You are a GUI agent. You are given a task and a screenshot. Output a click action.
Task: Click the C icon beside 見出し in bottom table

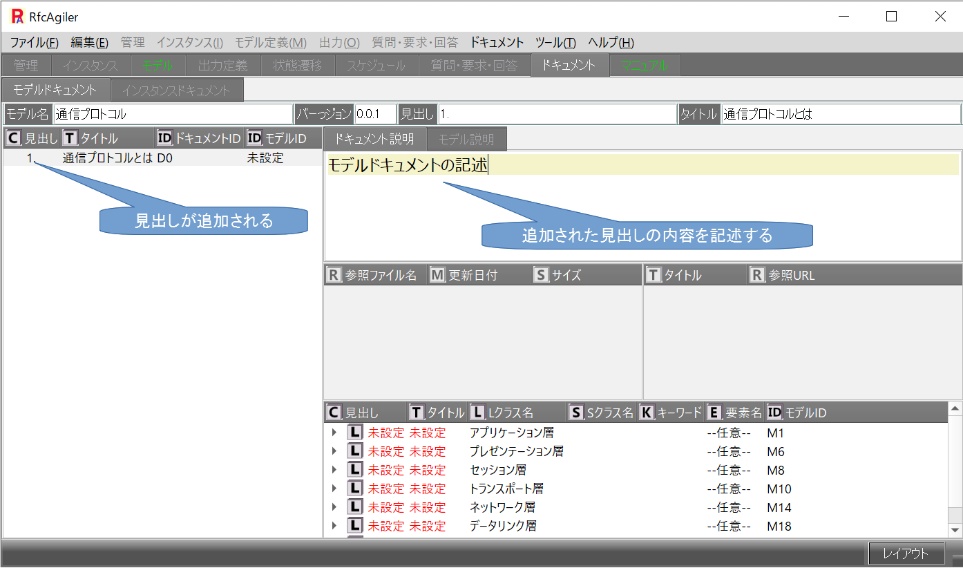(x=333, y=413)
